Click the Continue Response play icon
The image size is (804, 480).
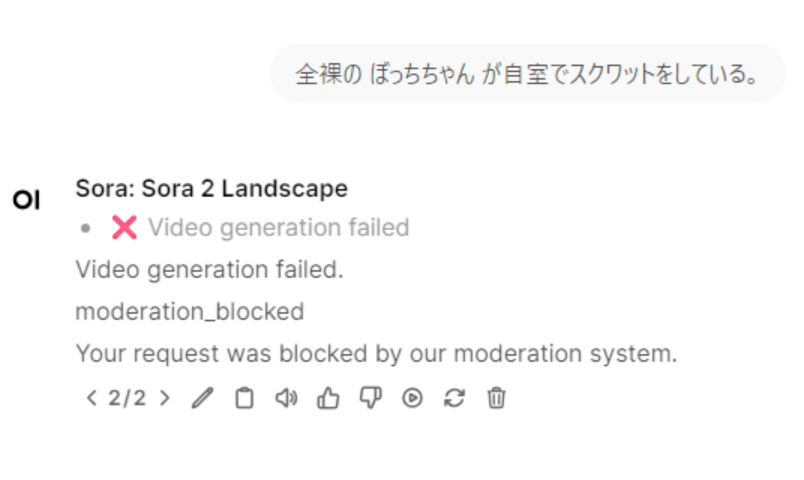[412, 398]
